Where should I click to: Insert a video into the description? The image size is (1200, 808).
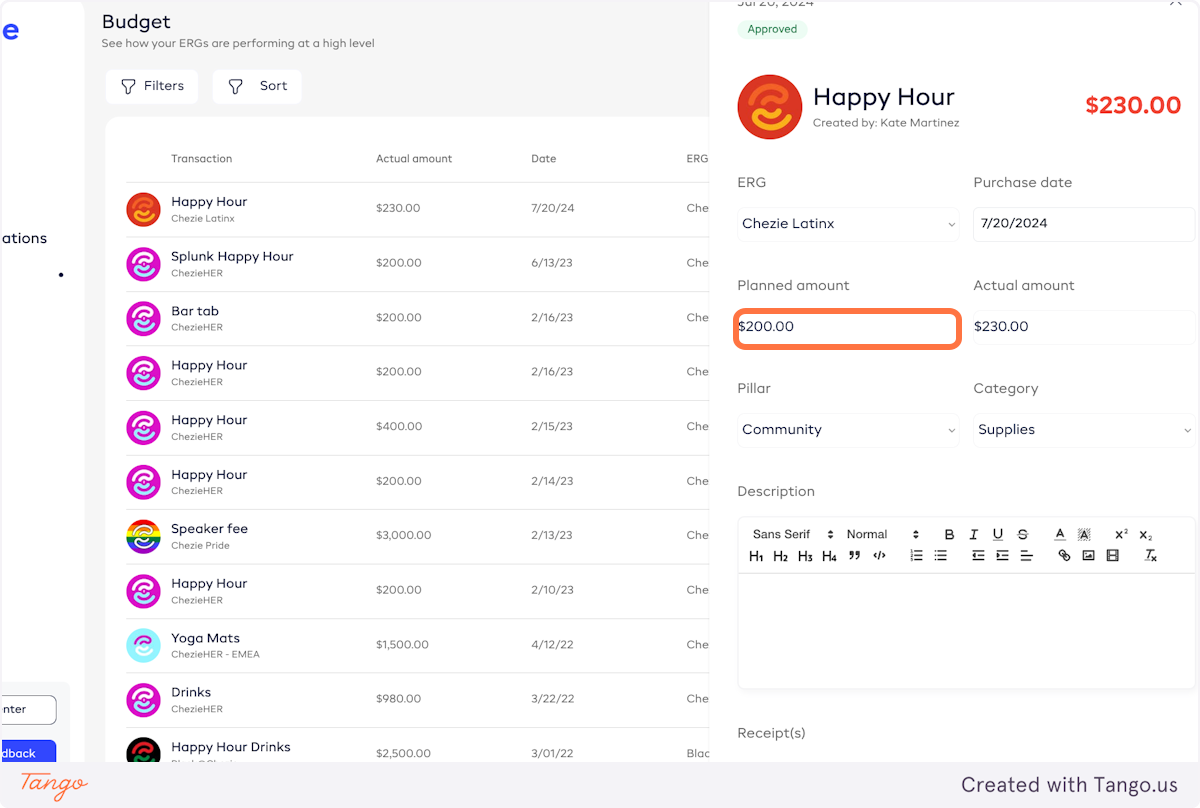1112,556
